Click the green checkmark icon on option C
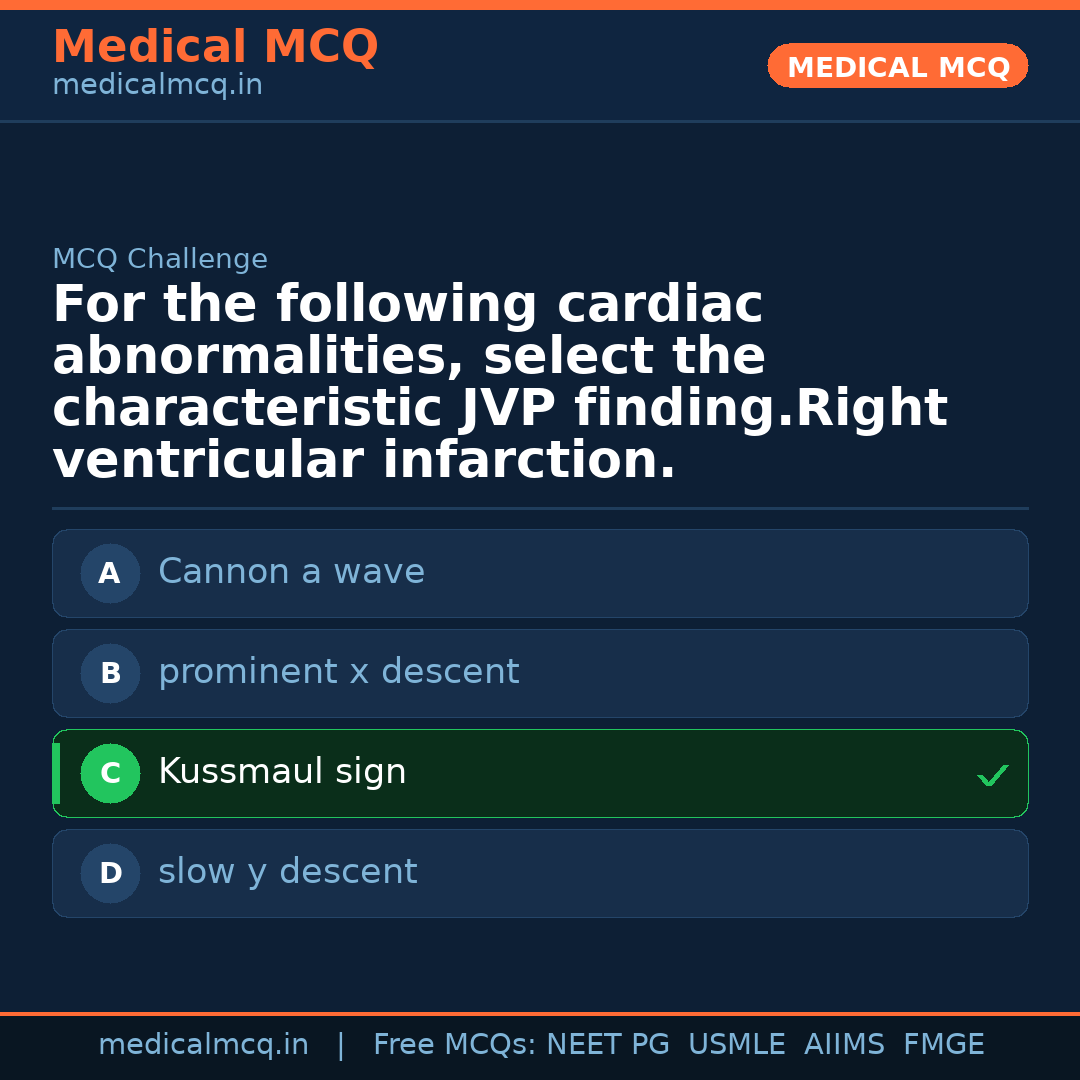This screenshot has height=1080, width=1080. pyautogui.click(x=992, y=774)
